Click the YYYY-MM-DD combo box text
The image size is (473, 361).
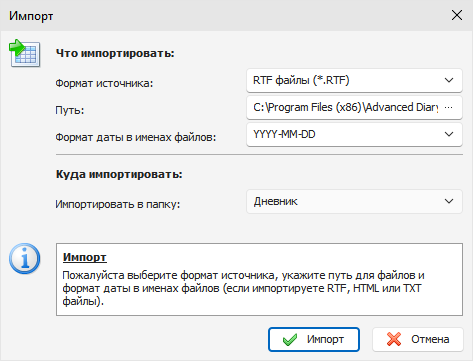tap(284, 134)
